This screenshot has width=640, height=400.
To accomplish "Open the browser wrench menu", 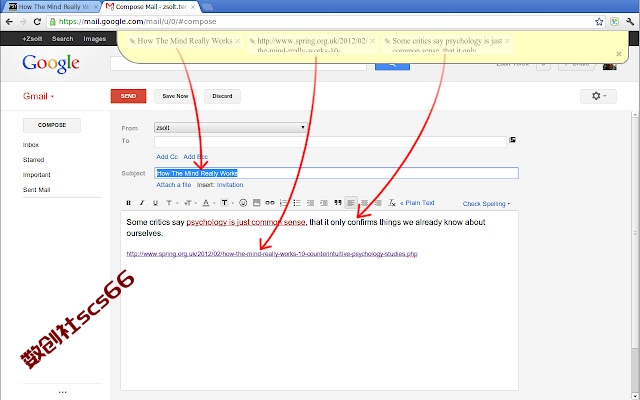I will 630,22.
